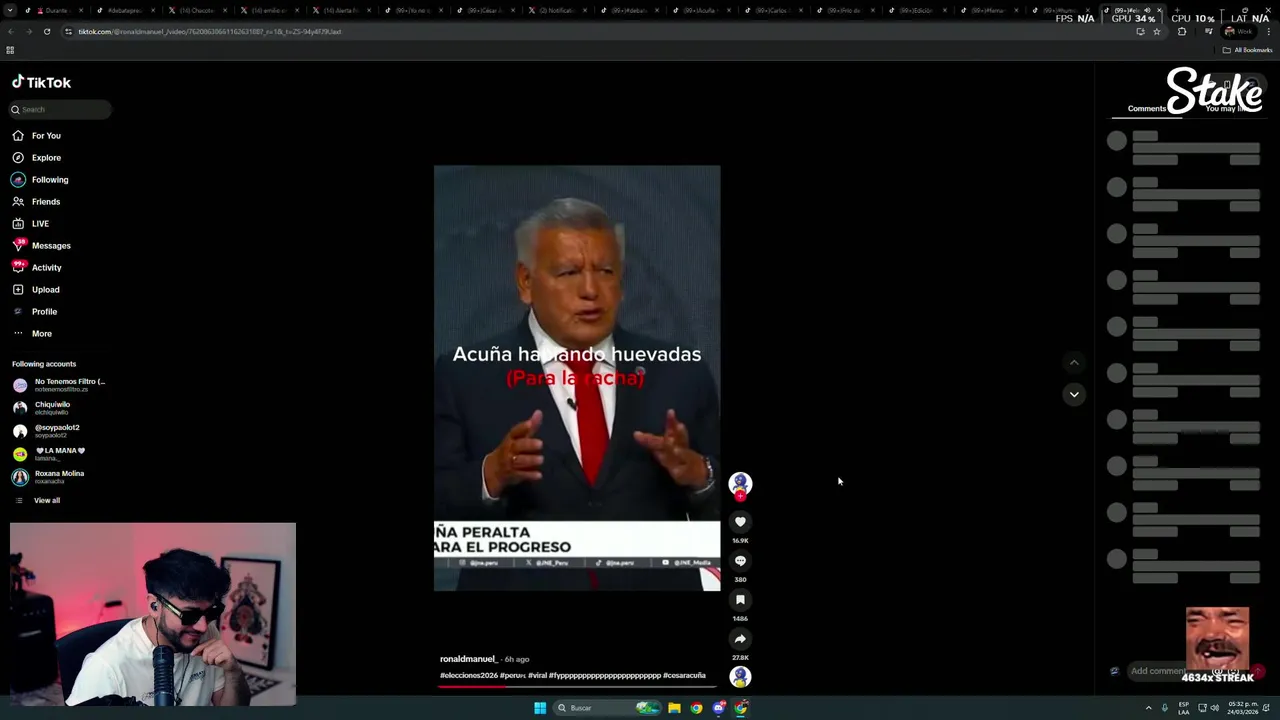Open the Profile page
The width and height of the screenshot is (1280, 720).
44,312
